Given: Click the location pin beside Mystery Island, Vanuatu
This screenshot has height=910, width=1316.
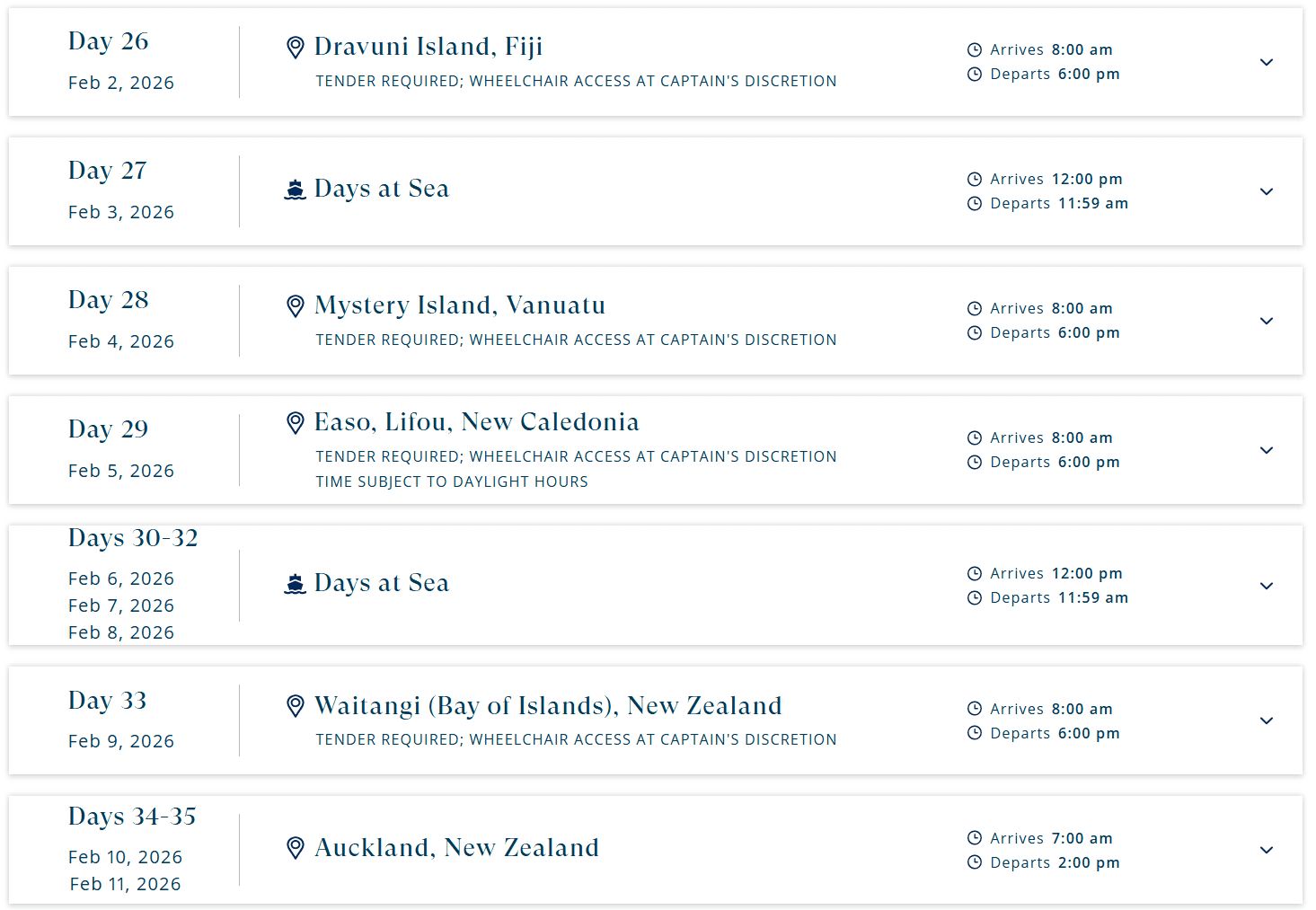Looking at the screenshot, I should point(295,306).
